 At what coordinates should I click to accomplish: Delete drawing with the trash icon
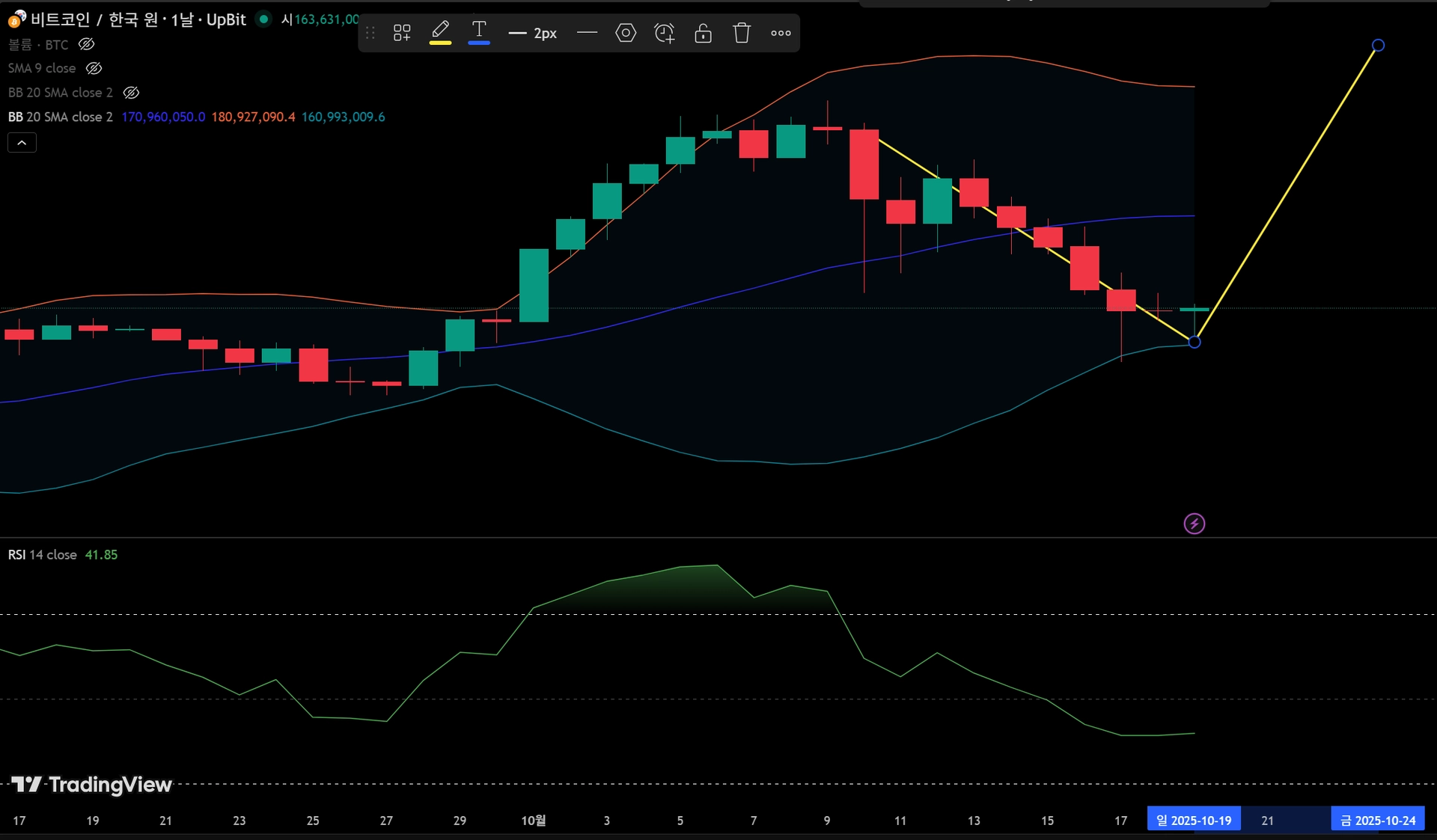click(x=742, y=33)
